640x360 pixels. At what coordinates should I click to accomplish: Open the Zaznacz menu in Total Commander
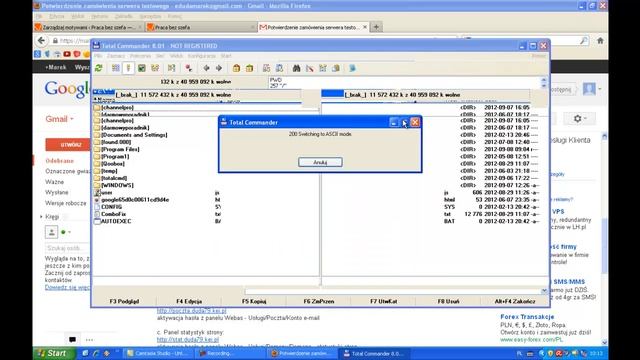[116, 56]
